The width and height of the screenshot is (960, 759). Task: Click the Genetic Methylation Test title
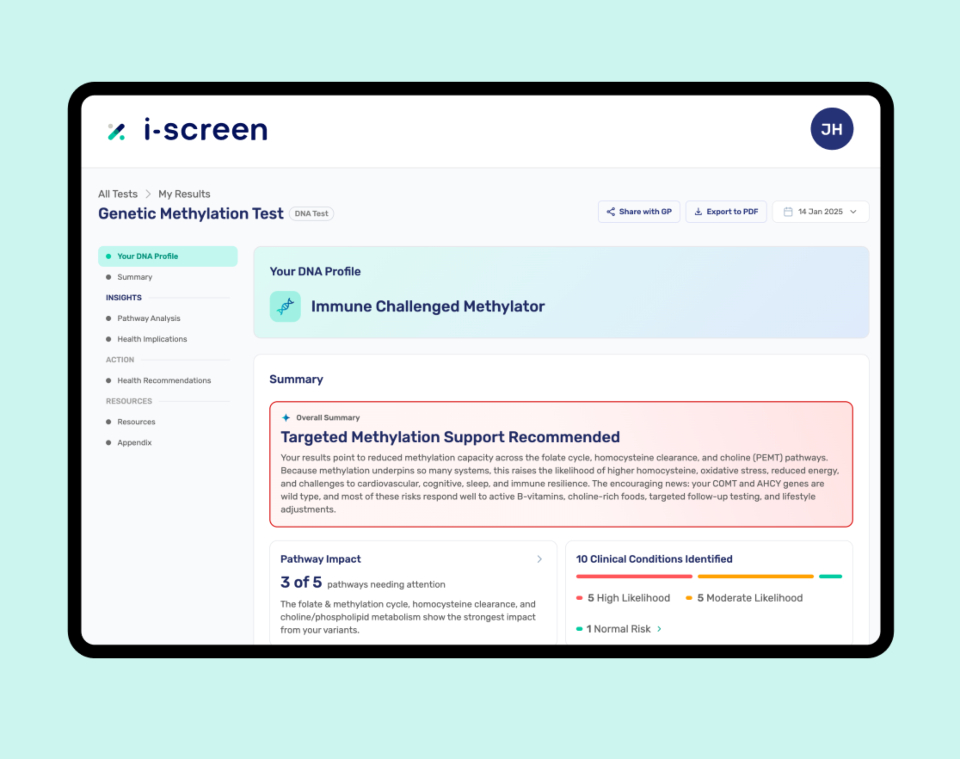coord(190,214)
